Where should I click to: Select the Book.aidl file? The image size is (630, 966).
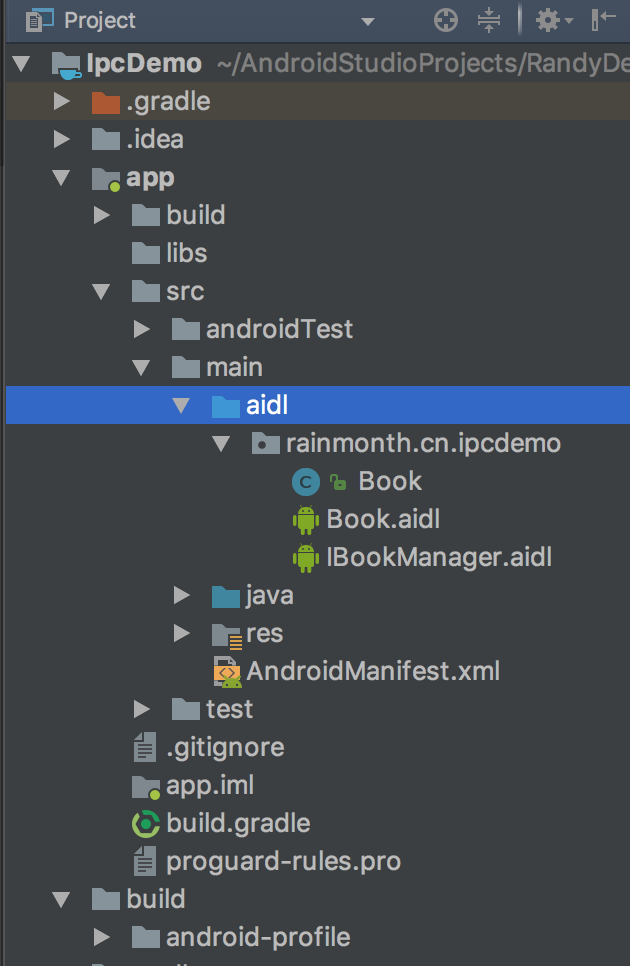pos(382,519)
